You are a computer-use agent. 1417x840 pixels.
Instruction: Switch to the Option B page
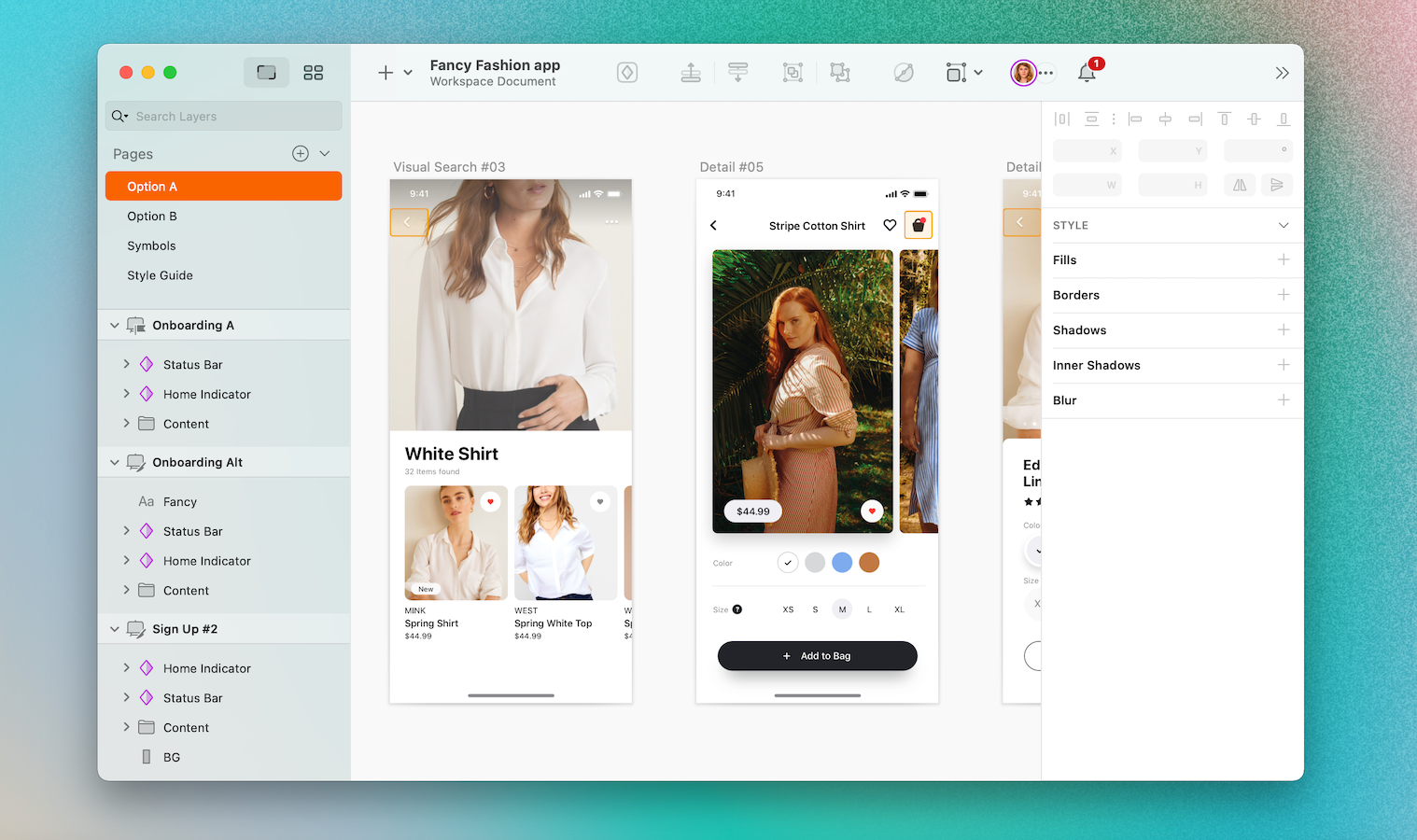tap(151, 216)
